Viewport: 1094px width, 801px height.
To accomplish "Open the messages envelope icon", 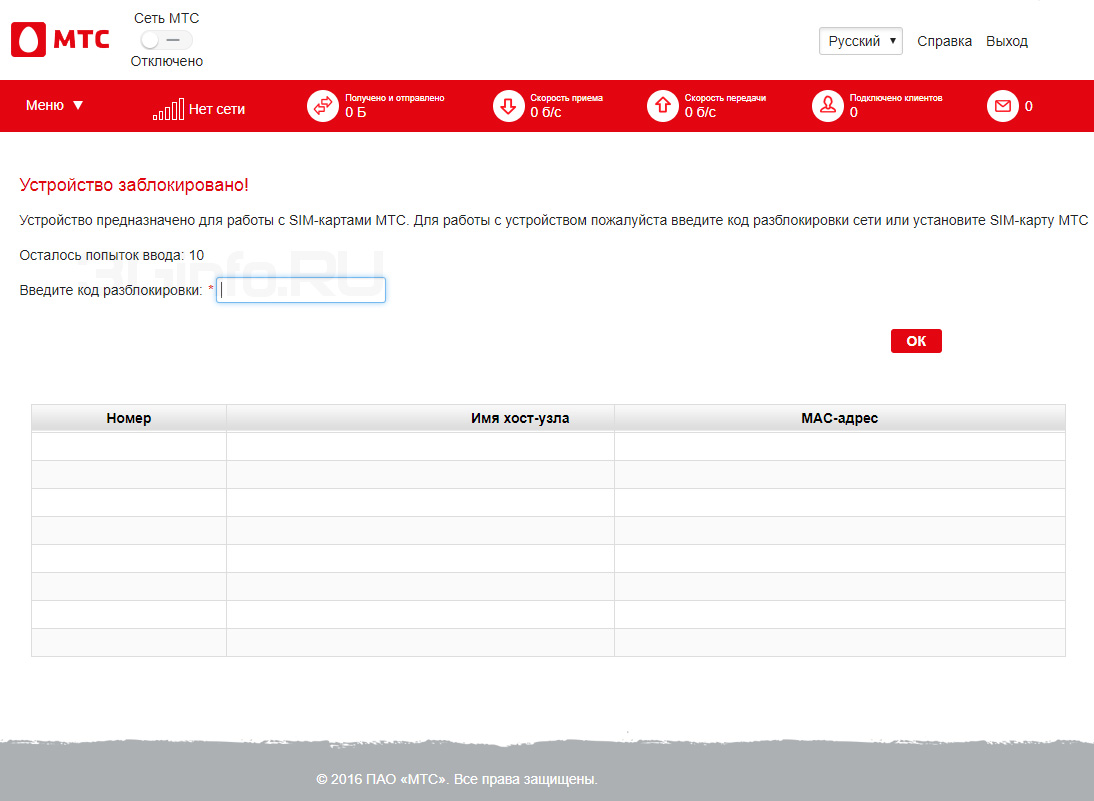I will 1003,106.
